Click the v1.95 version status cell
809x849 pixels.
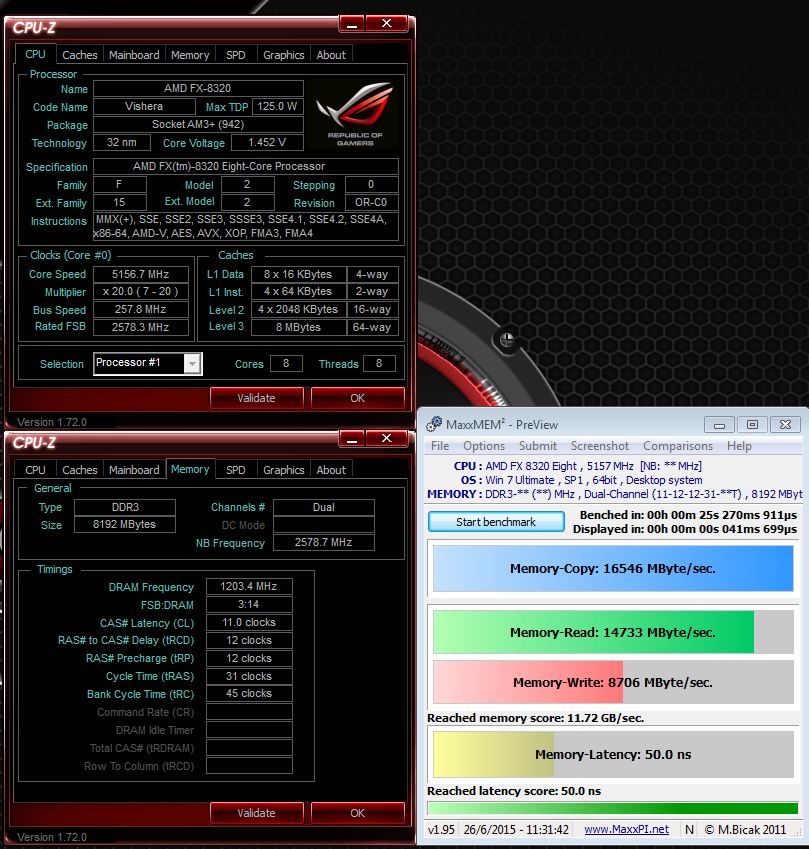[x=441, y=830]
